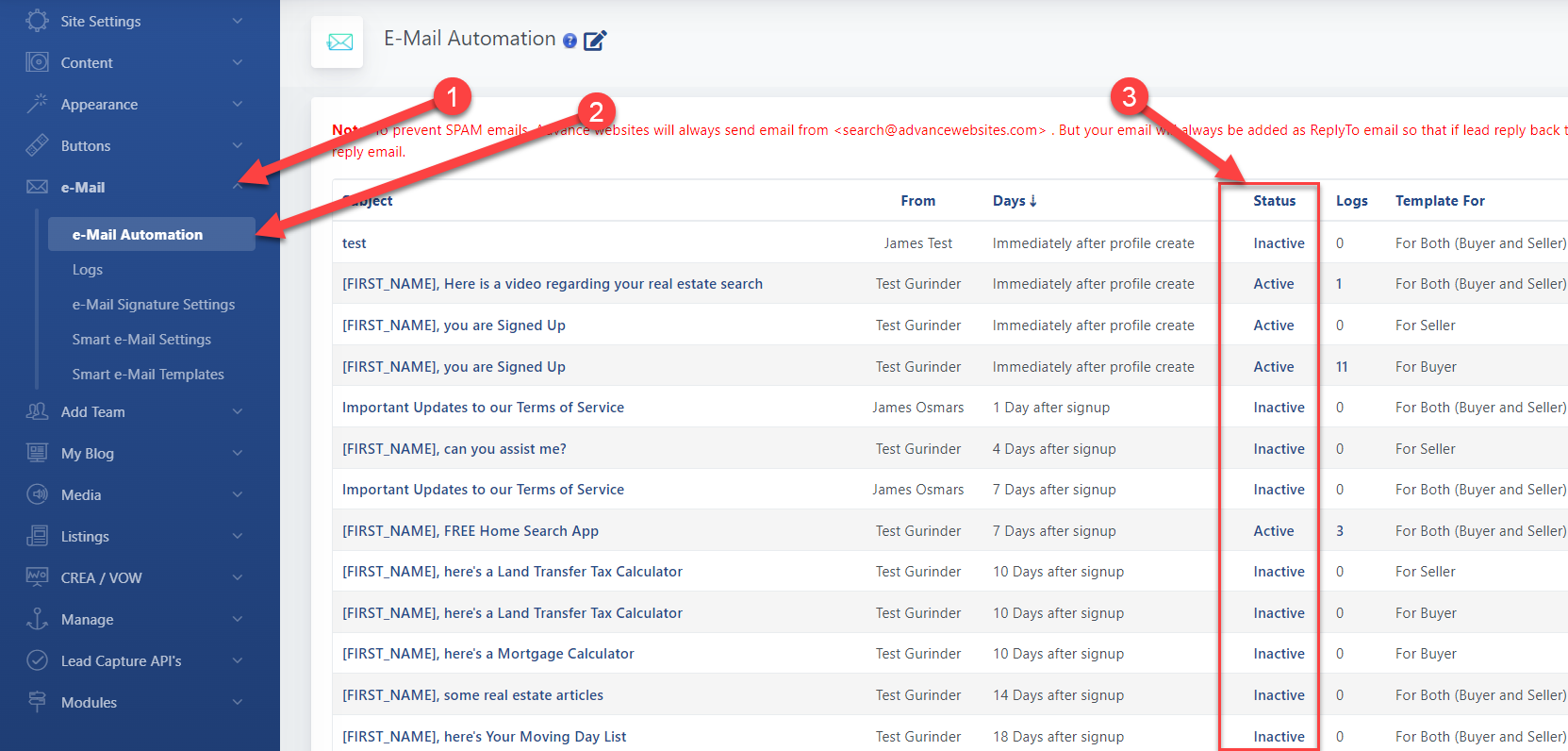Click the Lead Capture API's checkmark icon
Screen dimensions: 1568x751
(37, 660)
